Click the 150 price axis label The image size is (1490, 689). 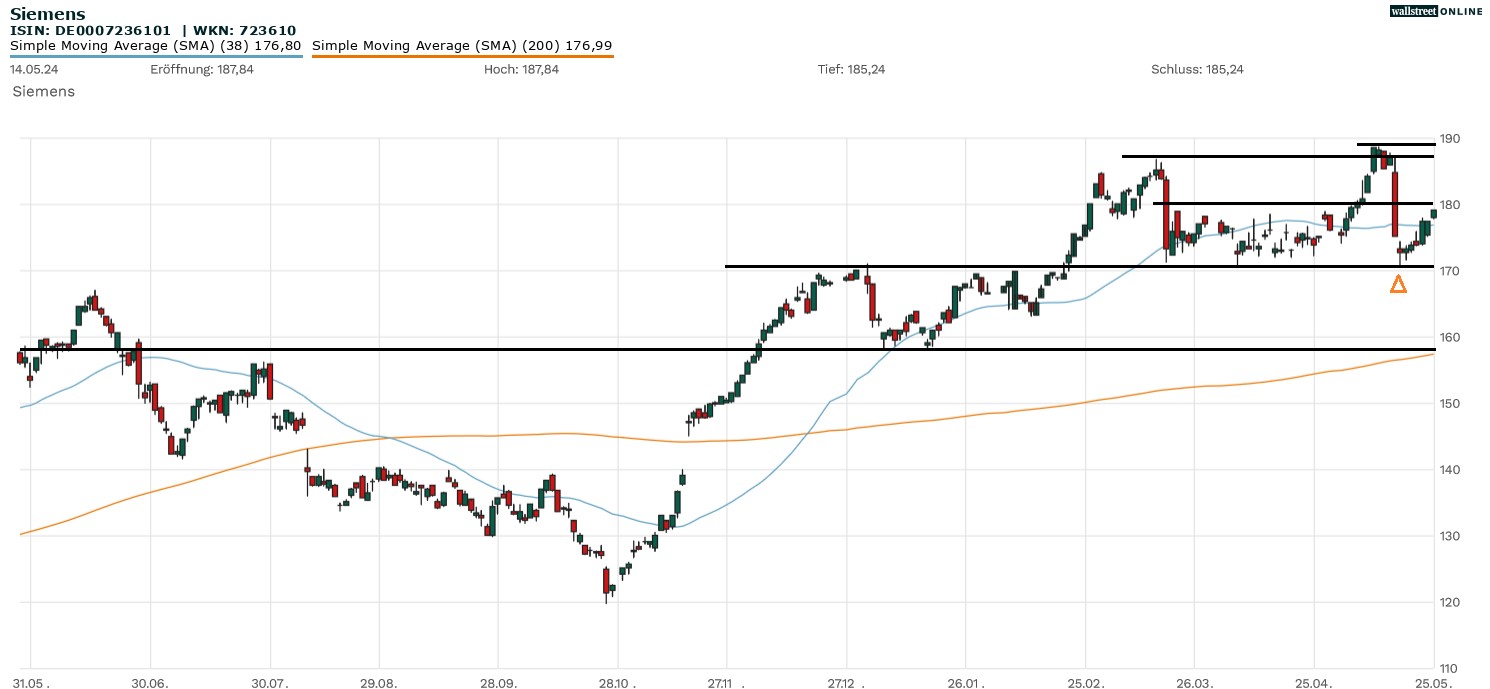(1450, 404)
